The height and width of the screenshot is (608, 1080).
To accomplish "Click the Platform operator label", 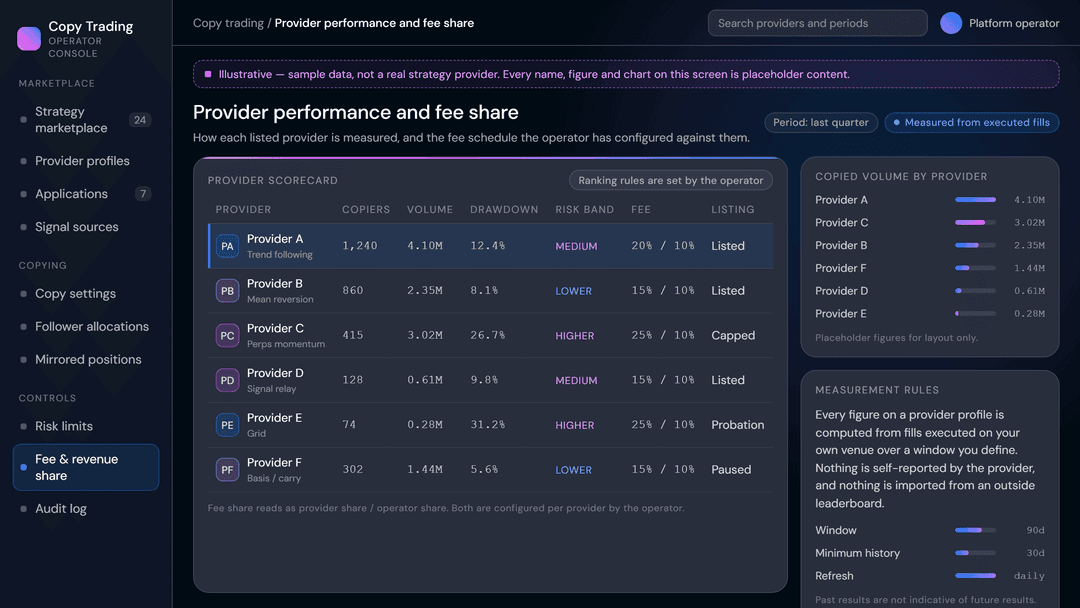I will coord(1014,23).
